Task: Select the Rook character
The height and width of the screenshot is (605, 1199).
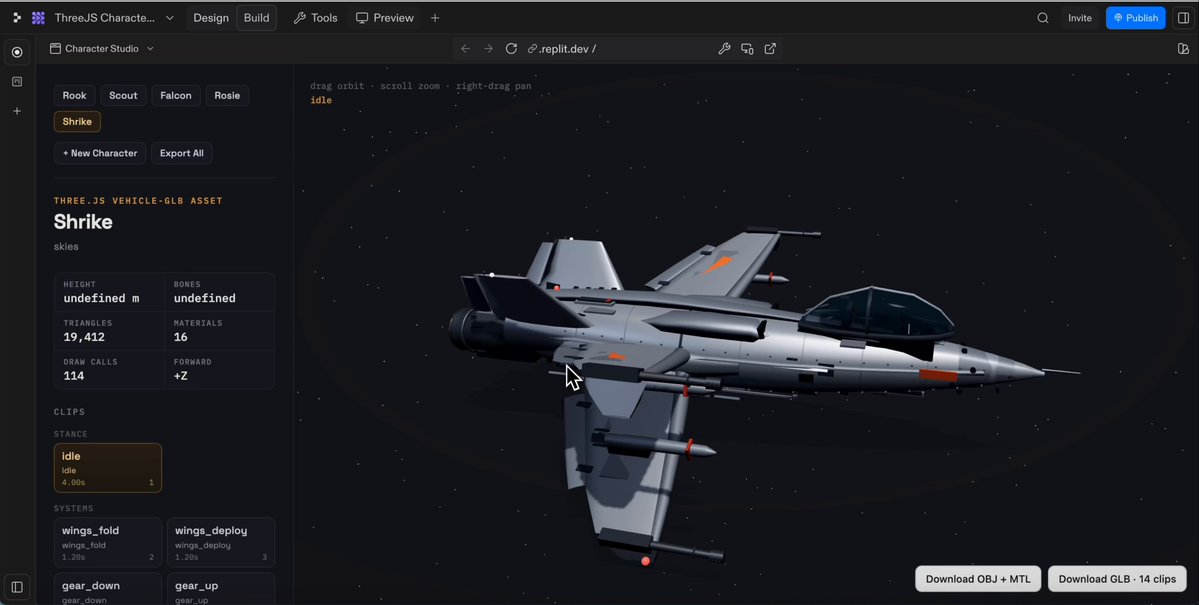Action: 74,96
